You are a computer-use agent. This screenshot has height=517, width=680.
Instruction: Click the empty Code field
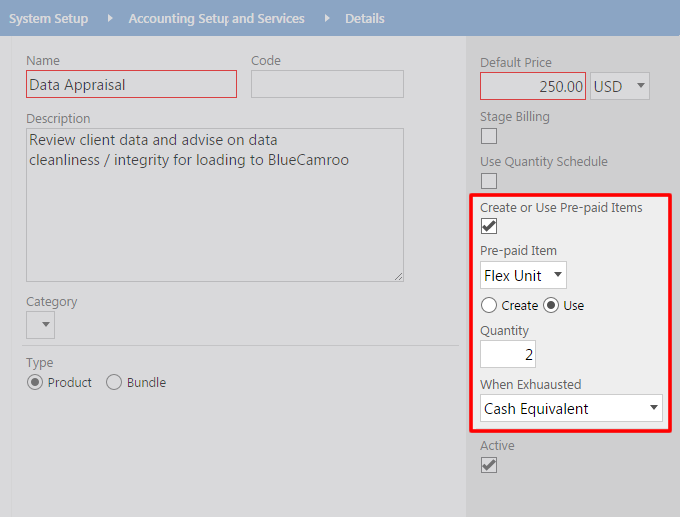(x=327, y=84)
